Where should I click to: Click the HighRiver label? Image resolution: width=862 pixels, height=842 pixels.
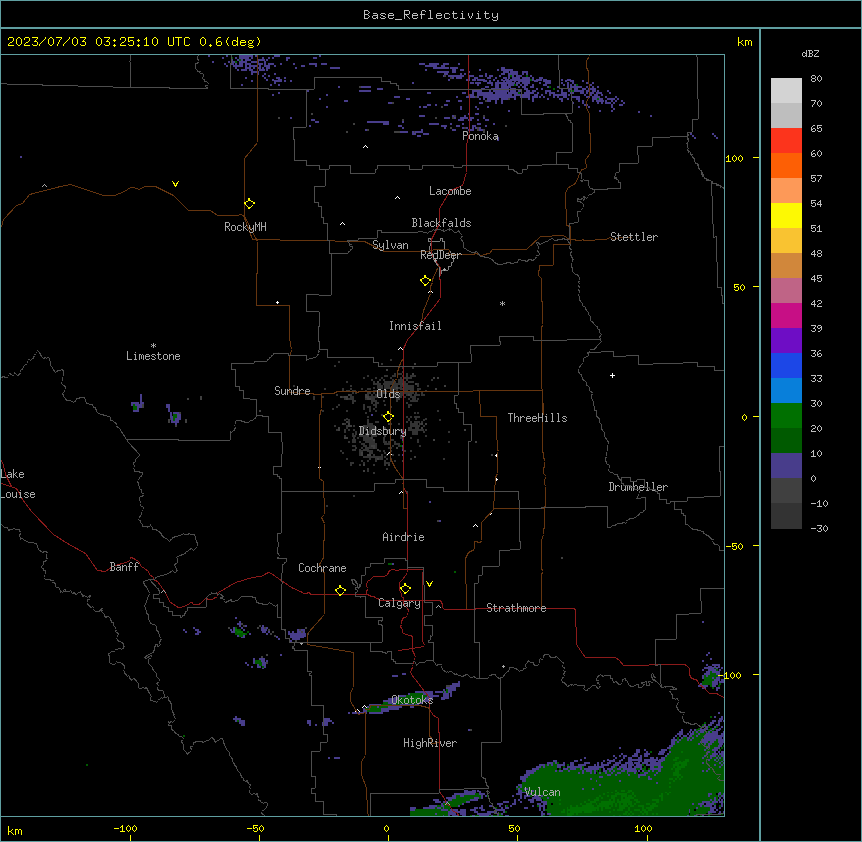[x=430, y=743]
